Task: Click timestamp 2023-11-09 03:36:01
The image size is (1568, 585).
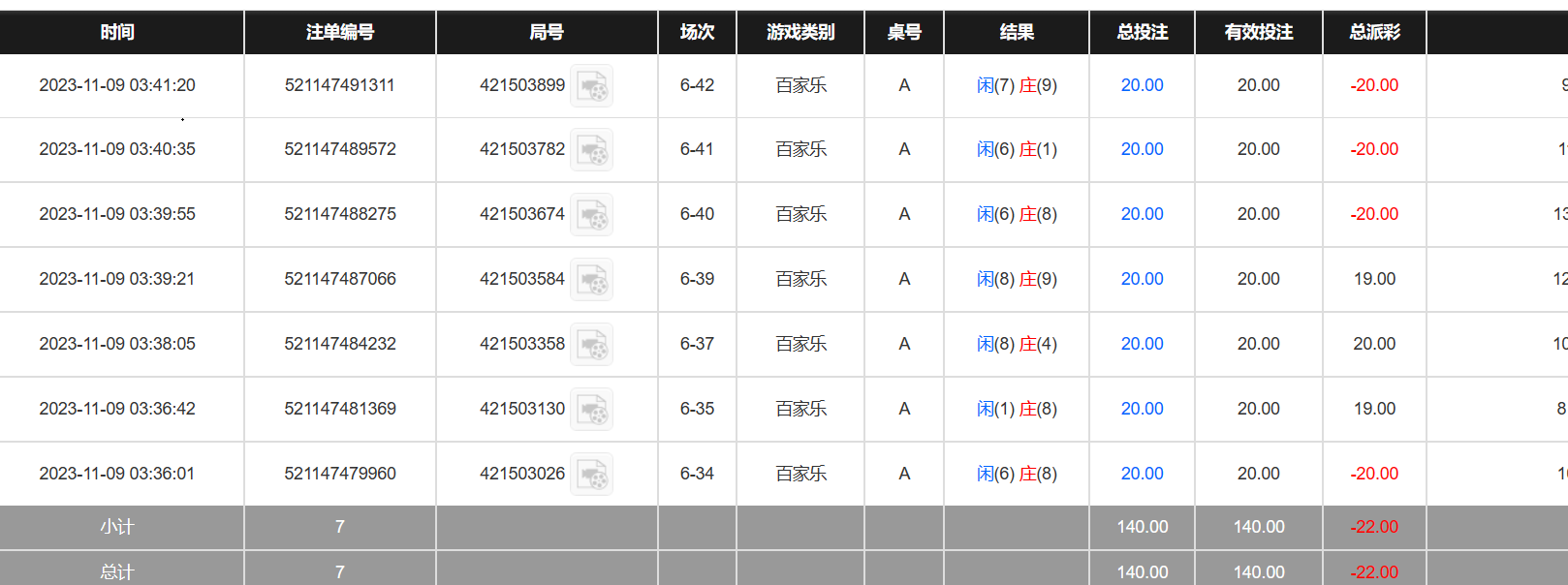Action: click(x=117, y=474)
